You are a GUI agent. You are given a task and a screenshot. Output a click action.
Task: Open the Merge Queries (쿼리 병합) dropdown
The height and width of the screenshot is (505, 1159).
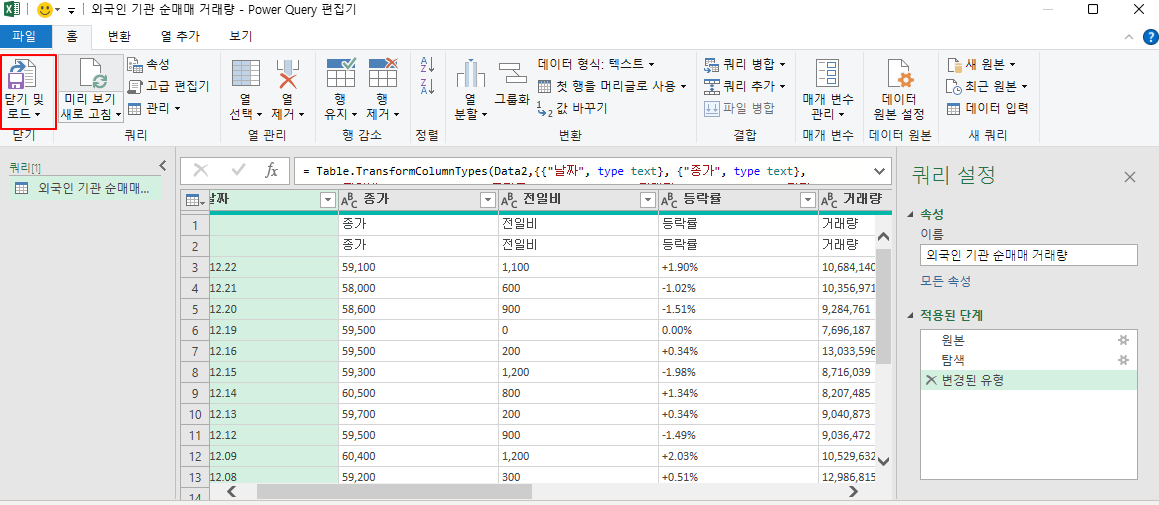745,64
